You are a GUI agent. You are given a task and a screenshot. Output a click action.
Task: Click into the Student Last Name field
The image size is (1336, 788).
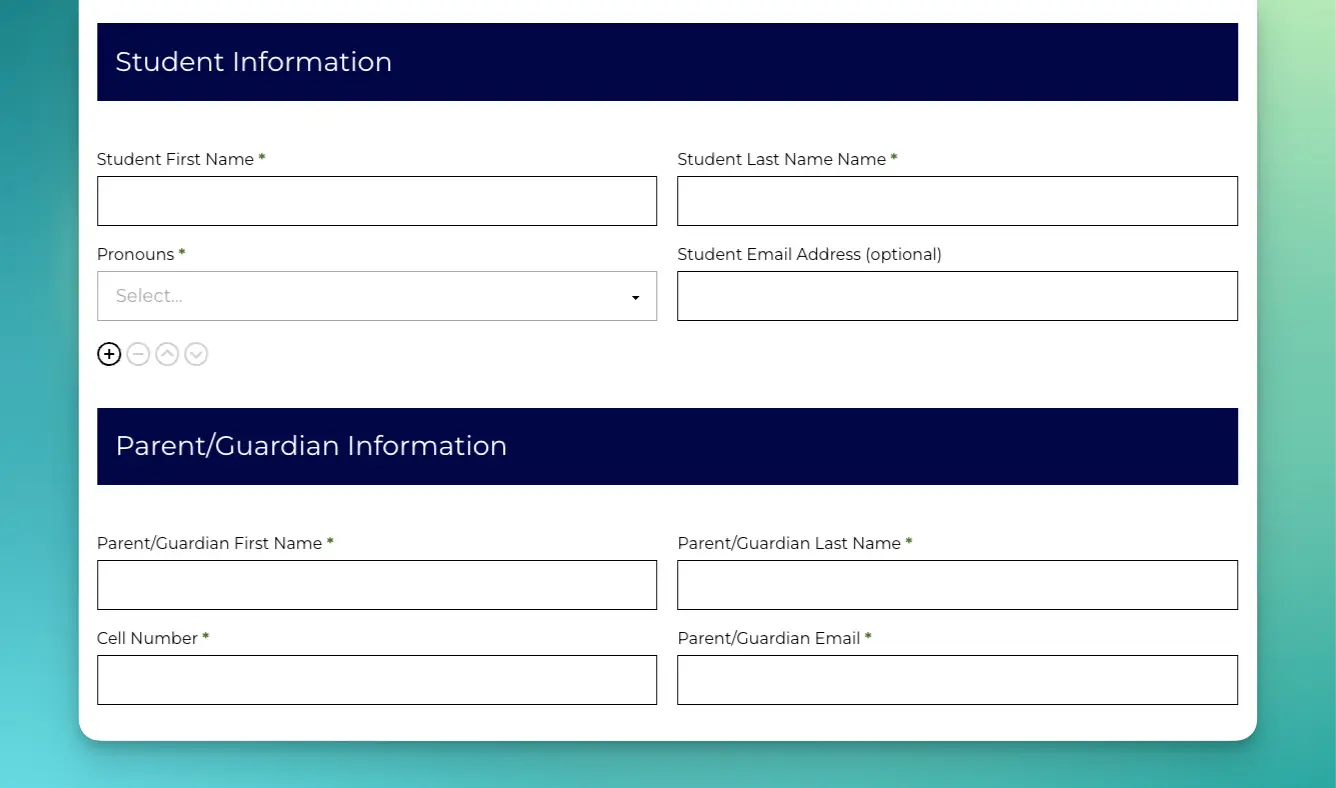point(957,201)
